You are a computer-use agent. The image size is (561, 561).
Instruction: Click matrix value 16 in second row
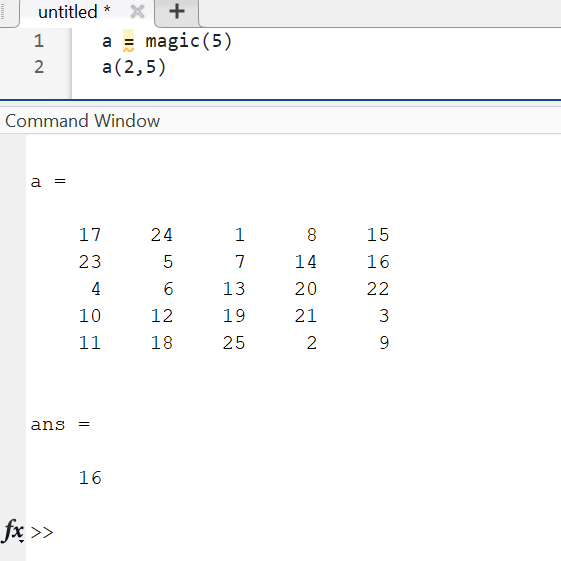378,262
